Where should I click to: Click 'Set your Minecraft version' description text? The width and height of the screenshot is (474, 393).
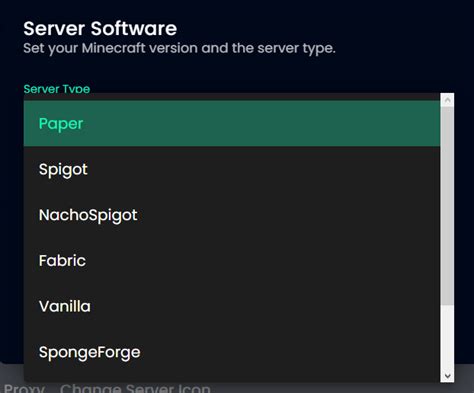coord(179,48)
